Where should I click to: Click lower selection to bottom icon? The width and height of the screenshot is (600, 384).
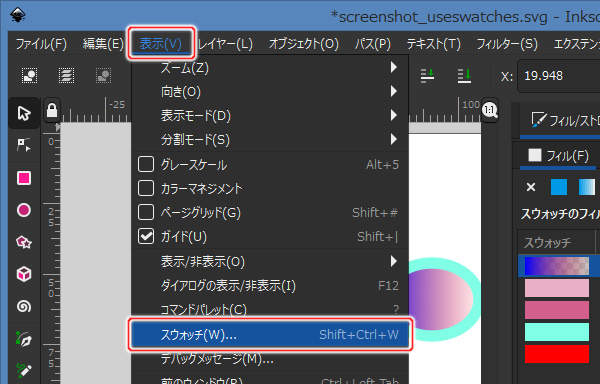(x=464, y=75)
